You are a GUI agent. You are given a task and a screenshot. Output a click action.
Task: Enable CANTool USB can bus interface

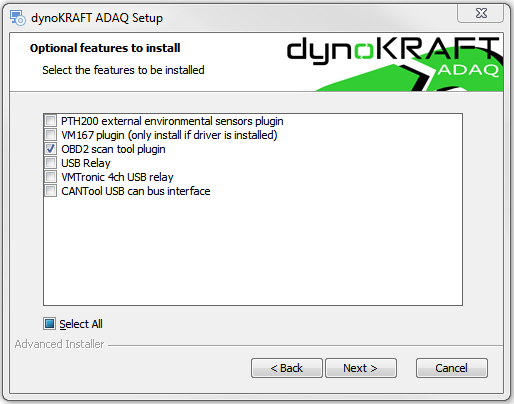(51, 191)
